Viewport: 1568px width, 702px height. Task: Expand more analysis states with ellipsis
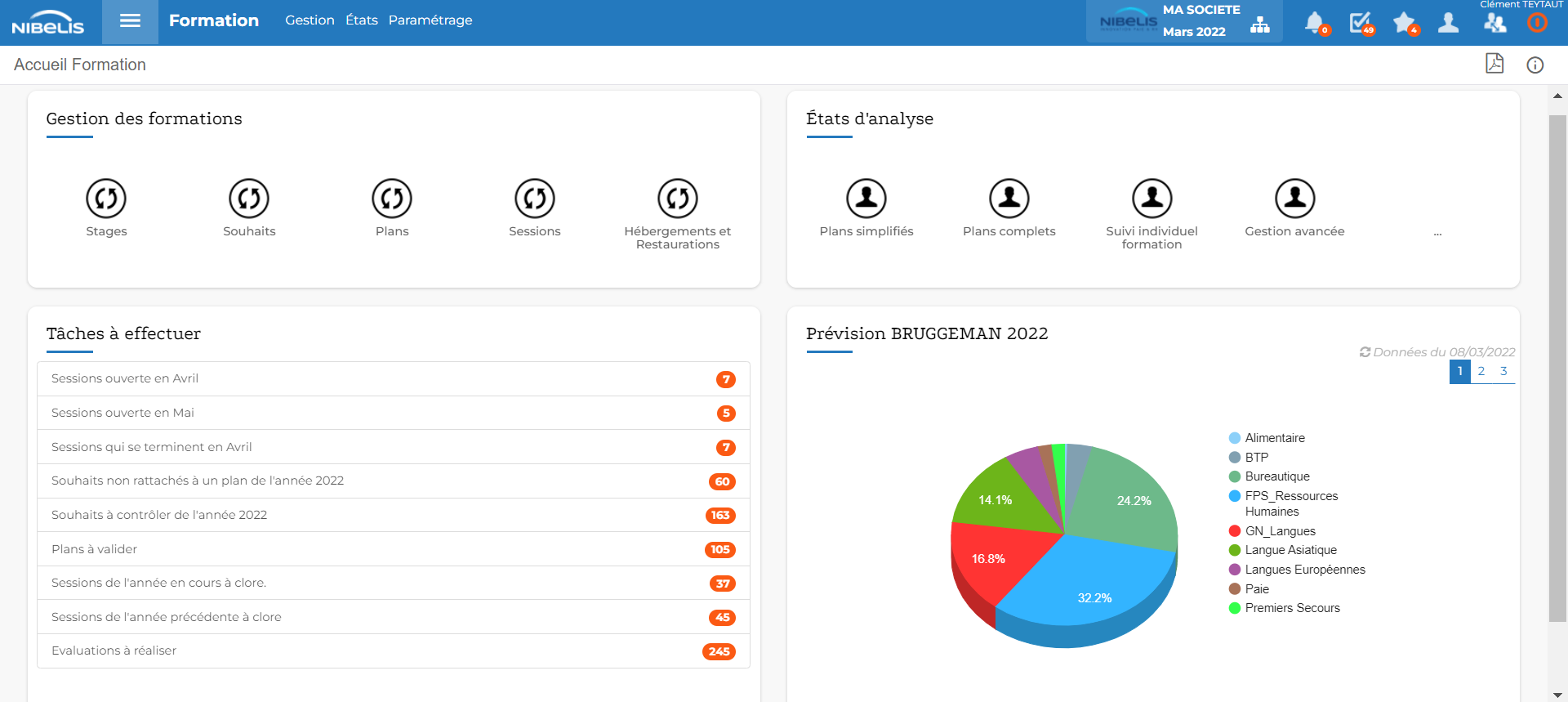[x=1437, y=233]
